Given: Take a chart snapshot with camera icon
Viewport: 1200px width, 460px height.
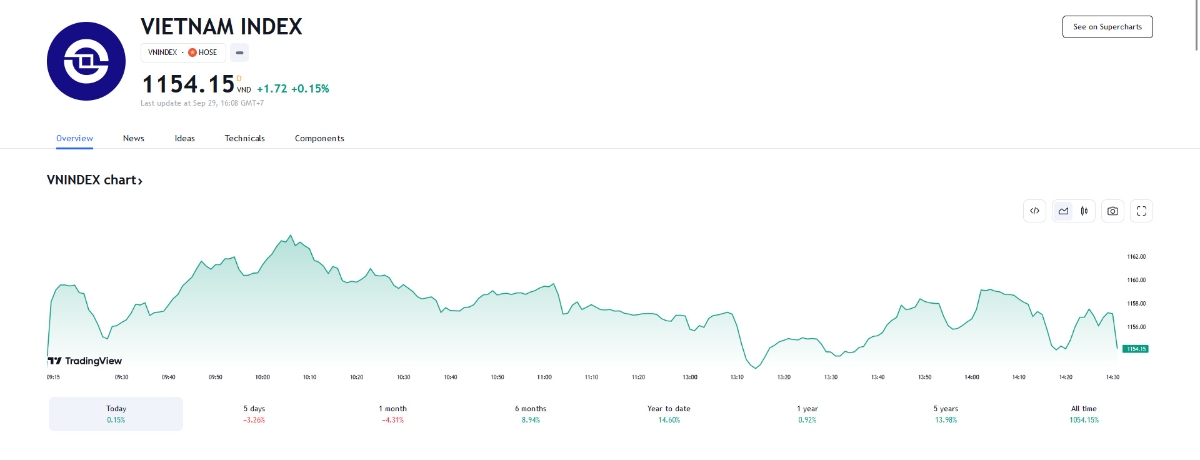Looking at the screenshot, I should [1112, 211].
